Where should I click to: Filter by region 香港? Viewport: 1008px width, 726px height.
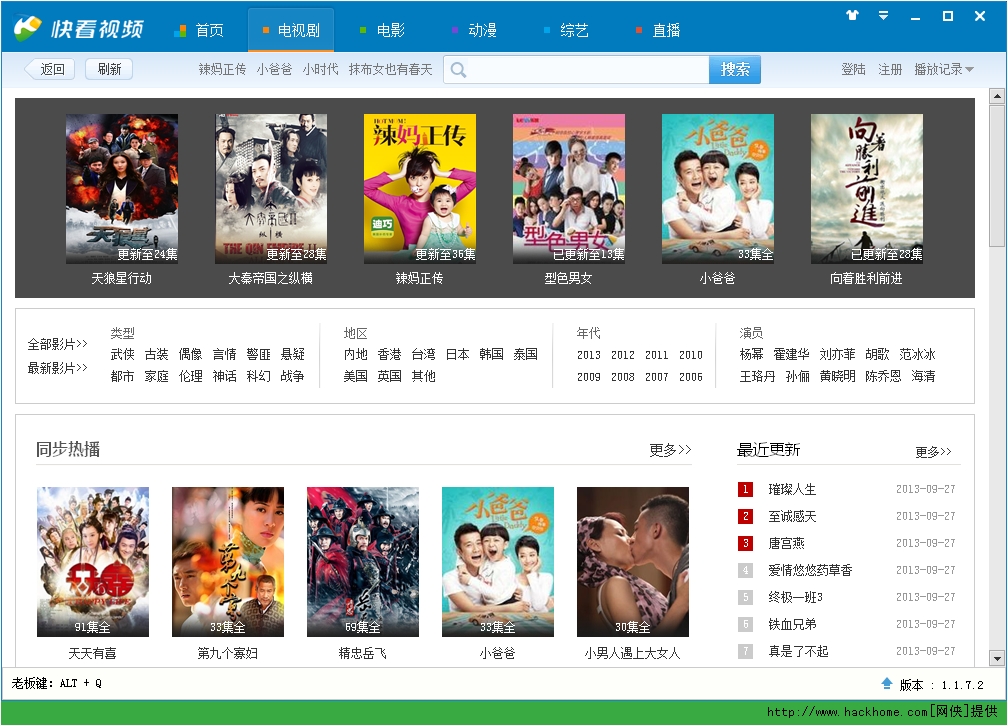coord(390,354)
